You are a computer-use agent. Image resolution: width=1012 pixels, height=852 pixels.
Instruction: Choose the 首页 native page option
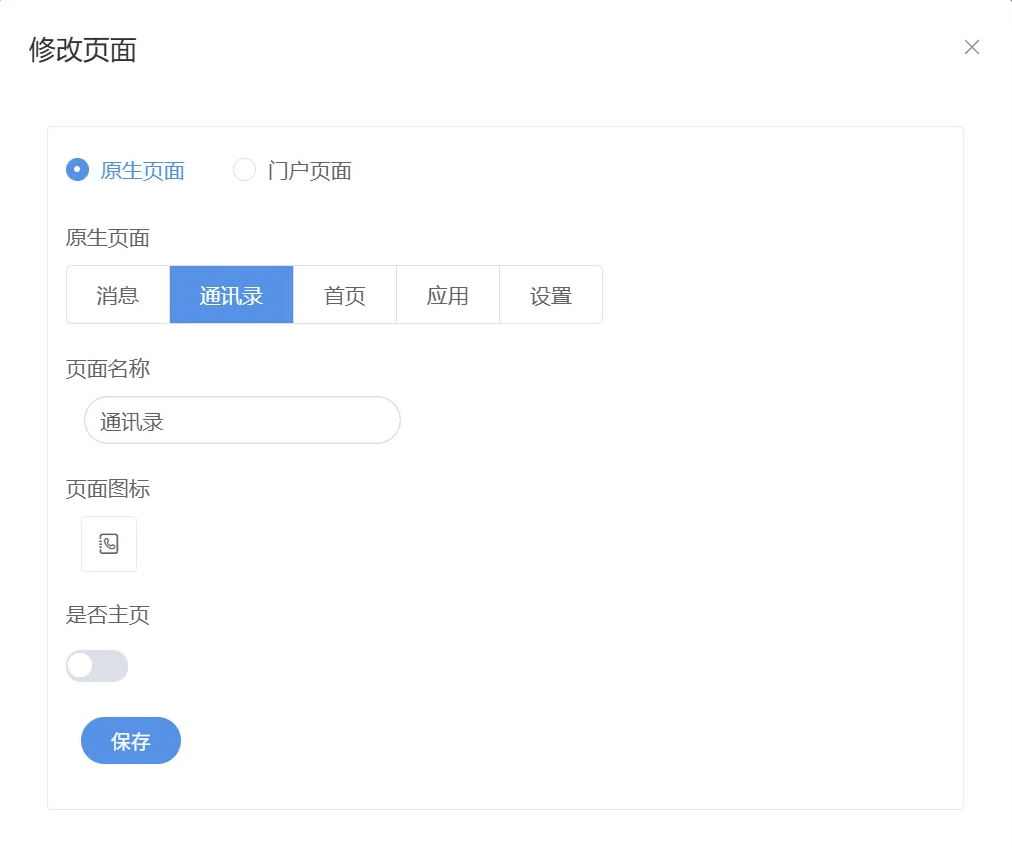click(345, 295)
